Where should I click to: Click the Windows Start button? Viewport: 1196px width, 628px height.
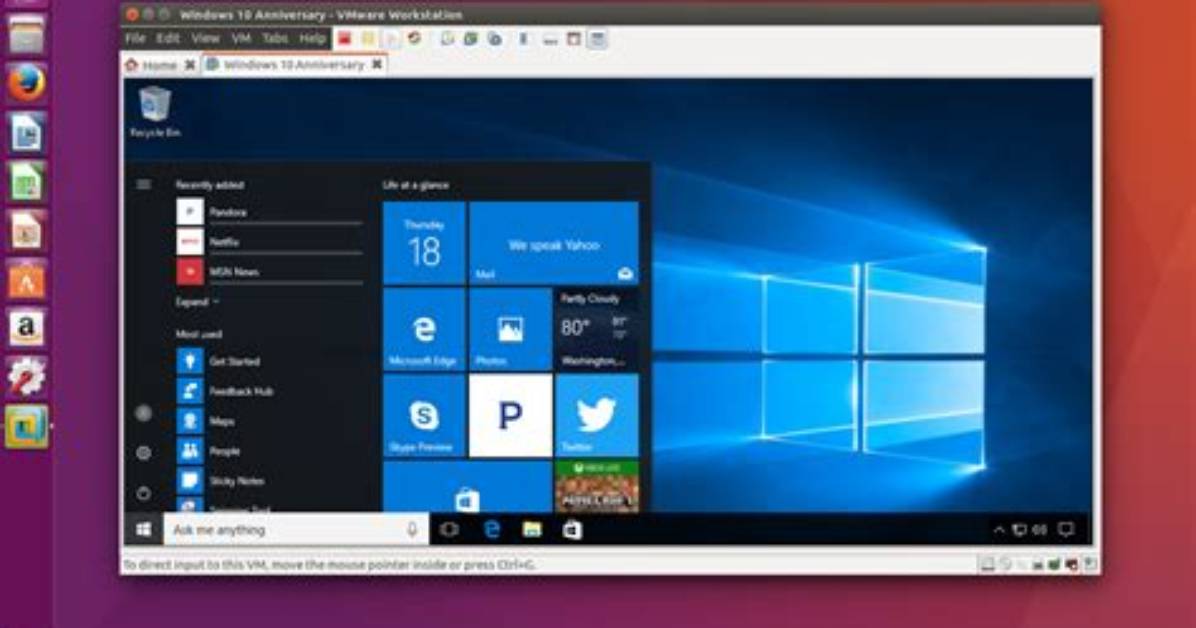[143, 530]
